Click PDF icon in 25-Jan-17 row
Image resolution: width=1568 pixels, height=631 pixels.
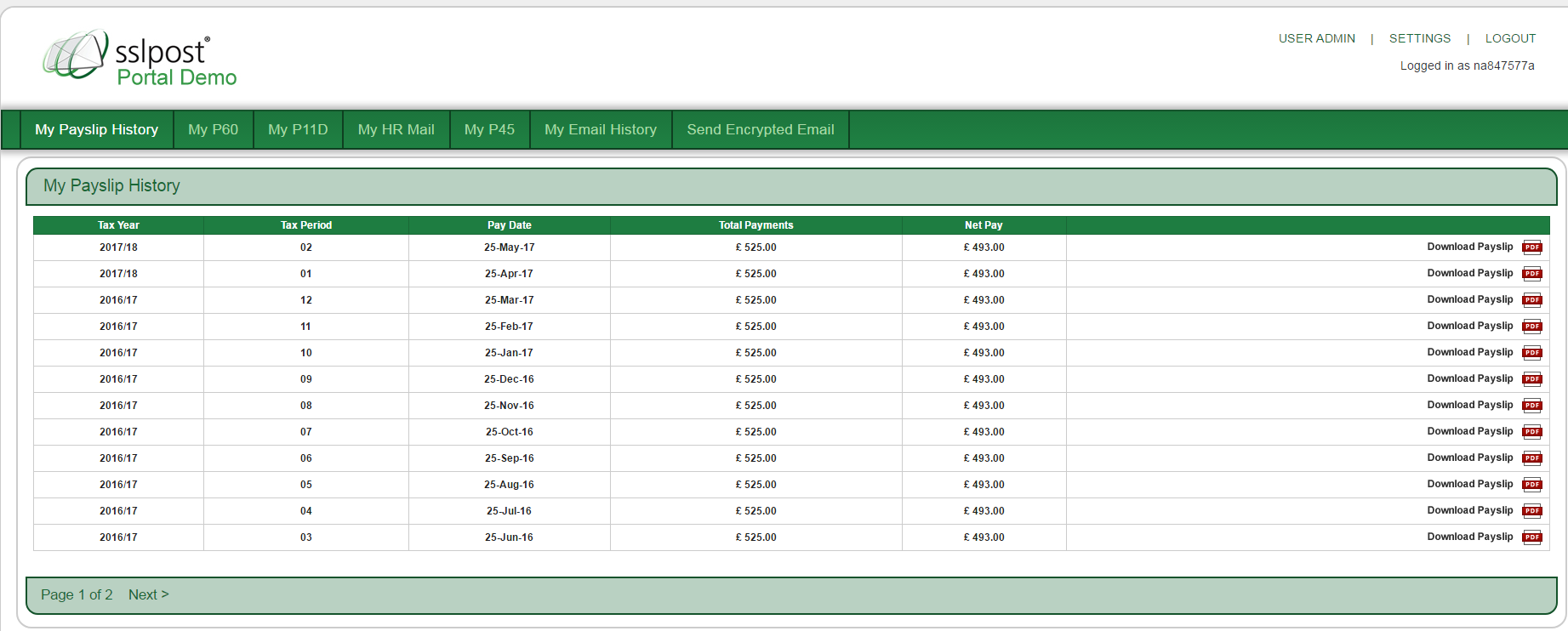pyautogui.click(x=1531, y=353)
